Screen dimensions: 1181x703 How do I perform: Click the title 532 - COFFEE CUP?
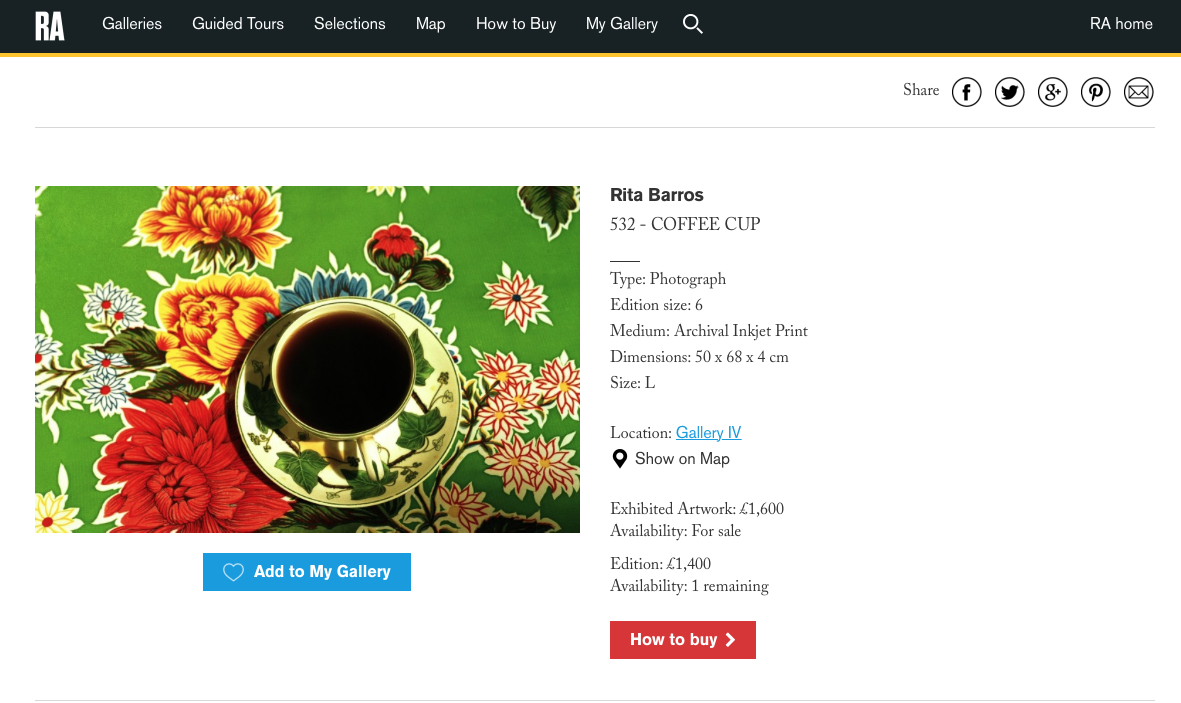685,225
